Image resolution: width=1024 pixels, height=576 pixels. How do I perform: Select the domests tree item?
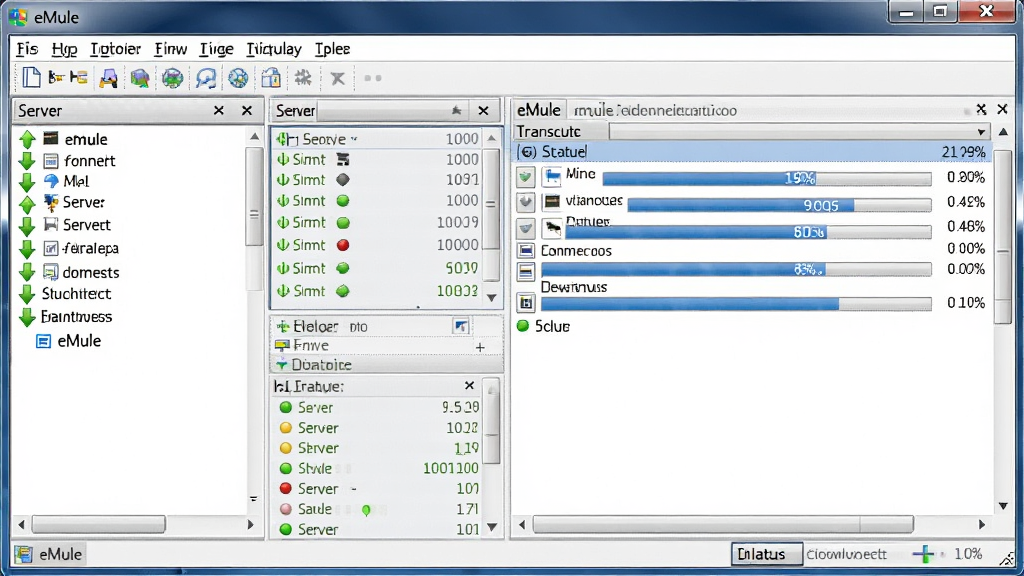tap(91, 272)
